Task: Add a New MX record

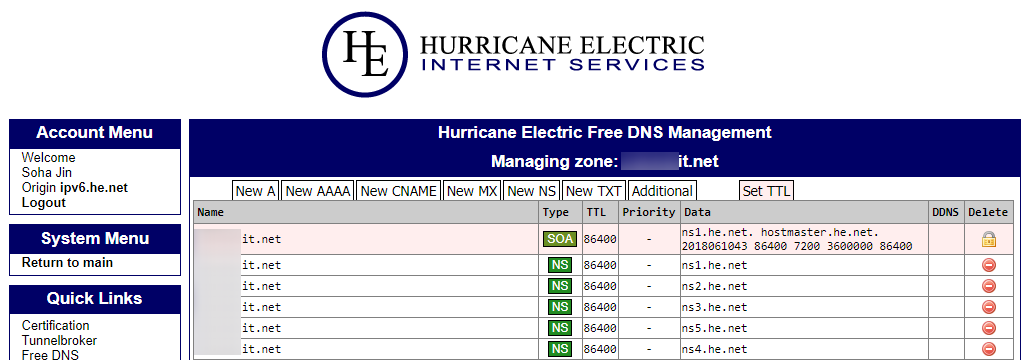Action: (x=472, y=191)
